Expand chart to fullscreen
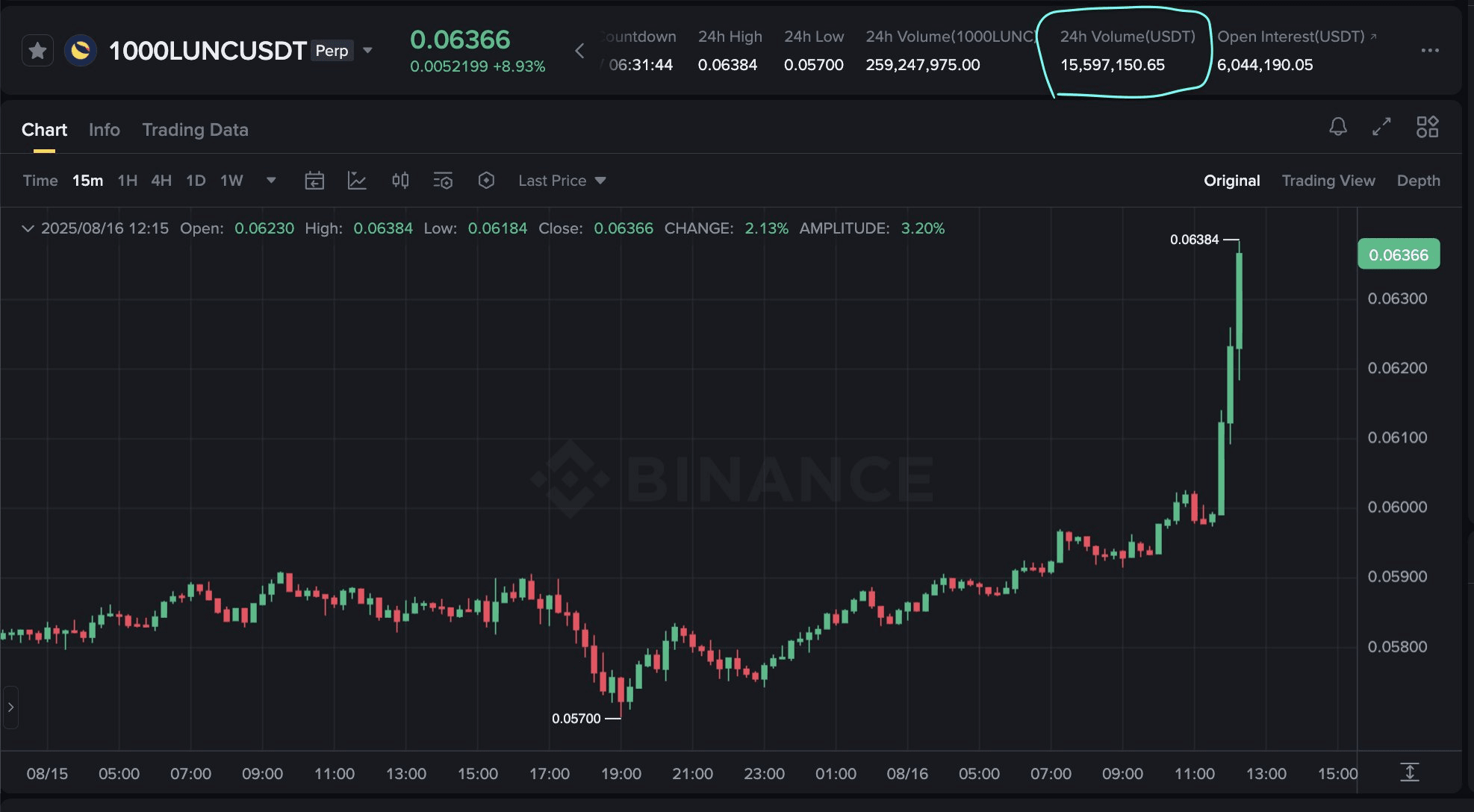 click(1381, 127)
